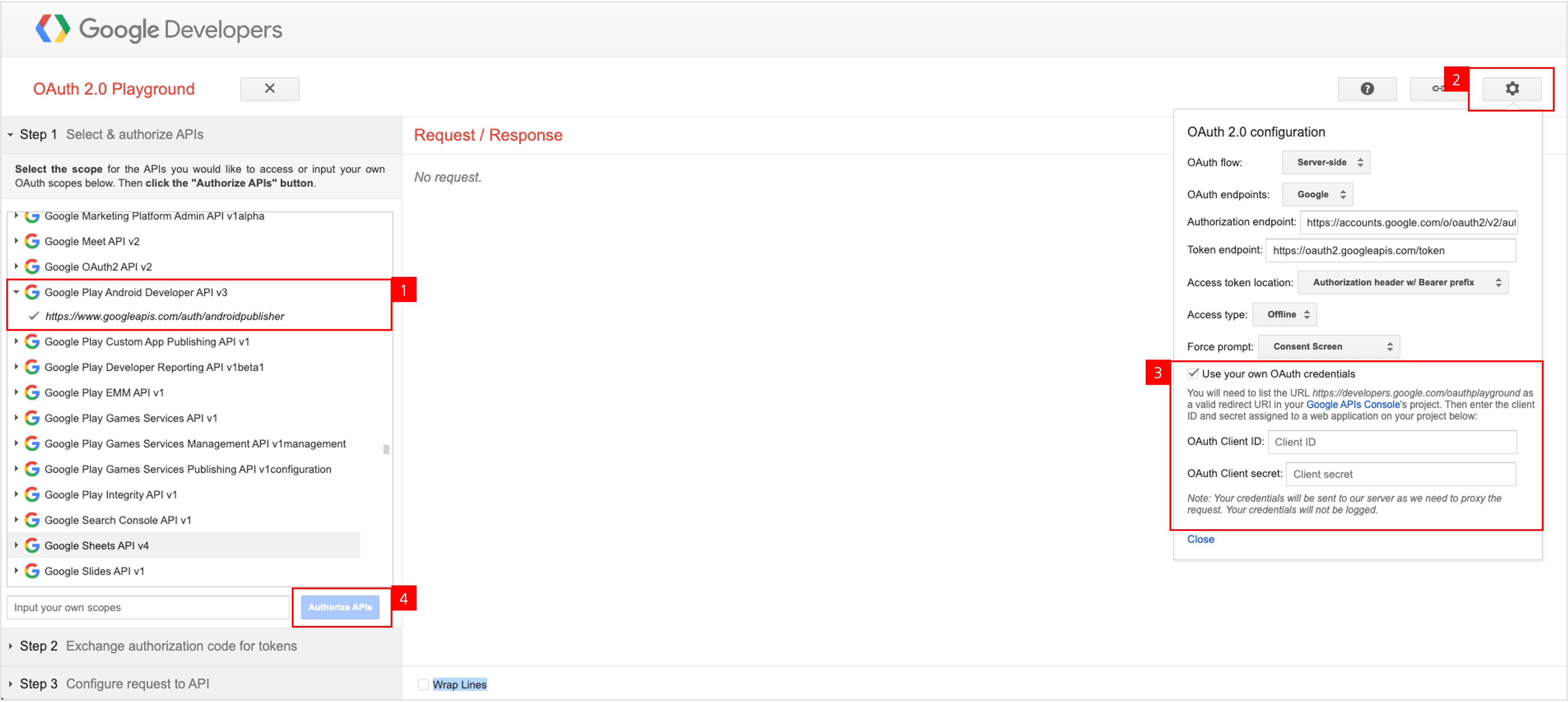Click the googleapis.com/auth/androidpublisher scope URL
The height and width of the screenshot is (702, 1568).
(x=164, y=316)
